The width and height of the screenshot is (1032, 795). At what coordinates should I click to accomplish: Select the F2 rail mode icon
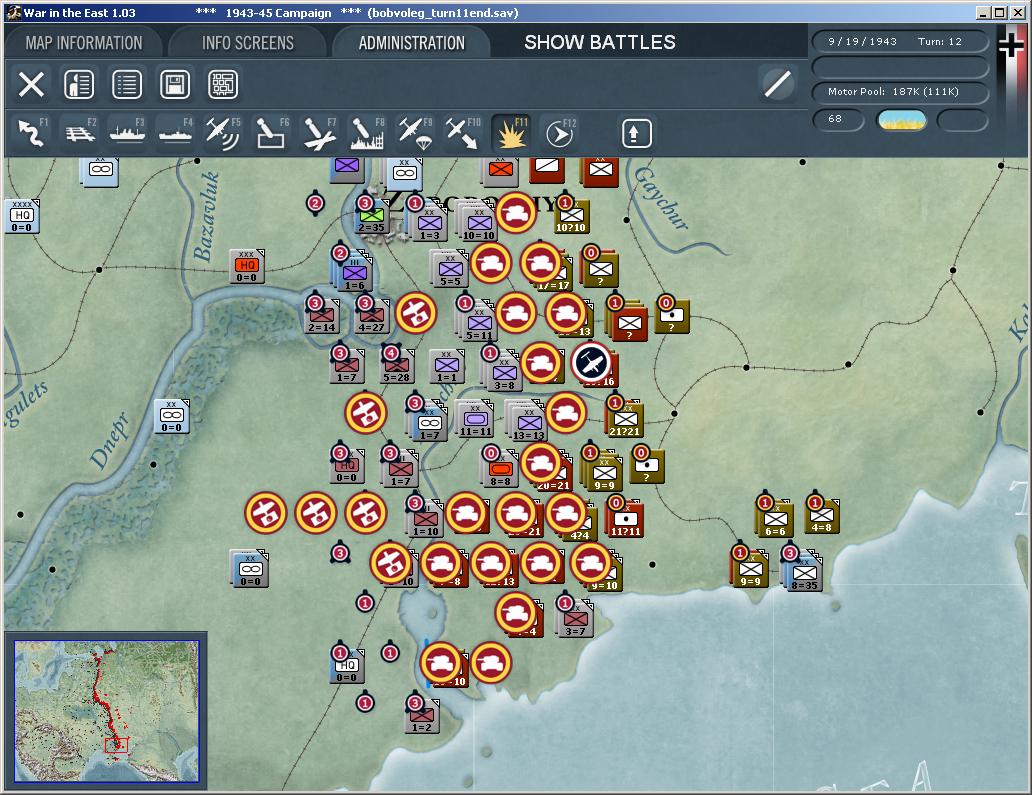pyautogui.click(x=80, y=132)
